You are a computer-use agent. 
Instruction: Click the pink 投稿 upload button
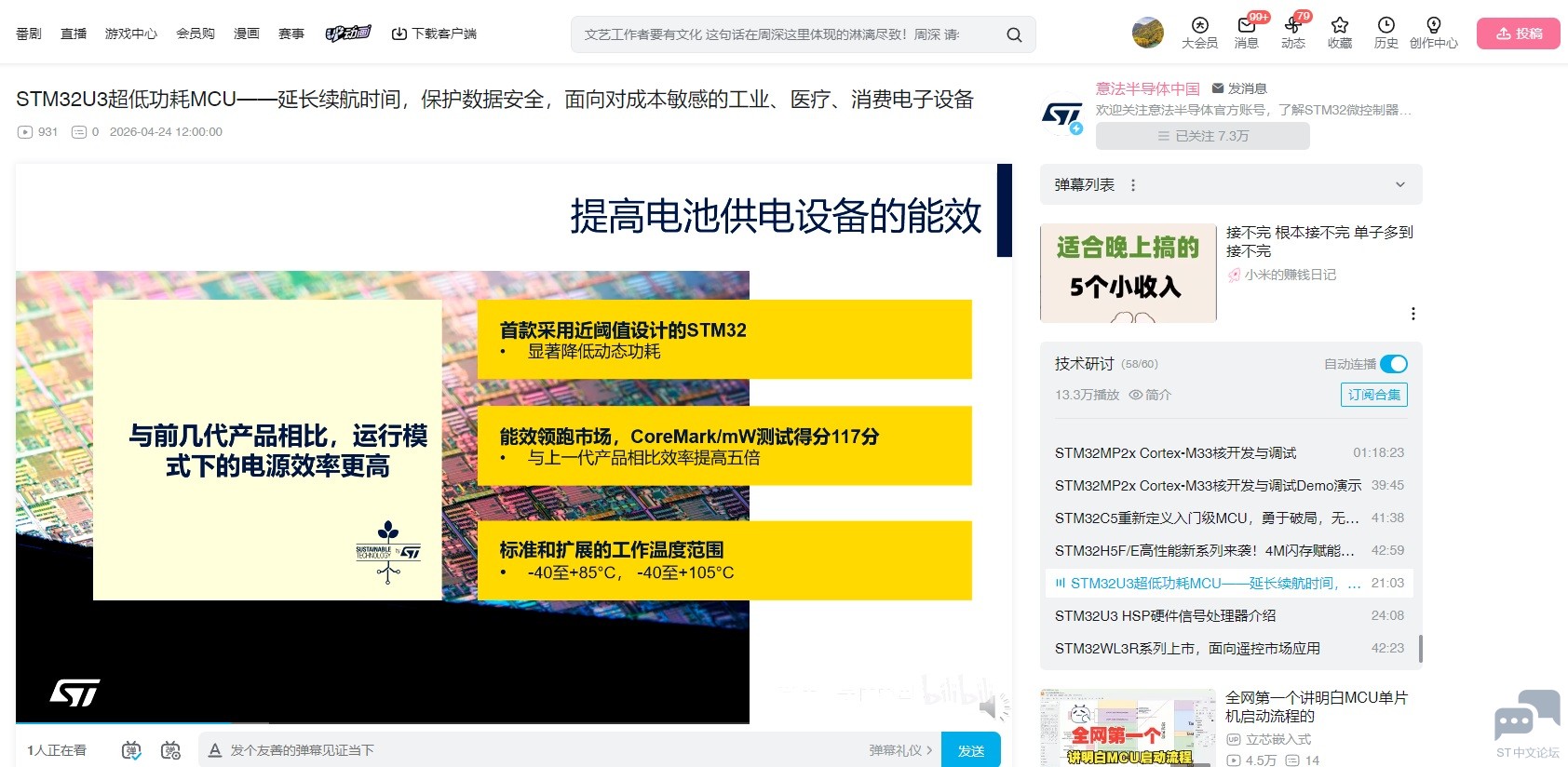click(x=1519, y=34)
